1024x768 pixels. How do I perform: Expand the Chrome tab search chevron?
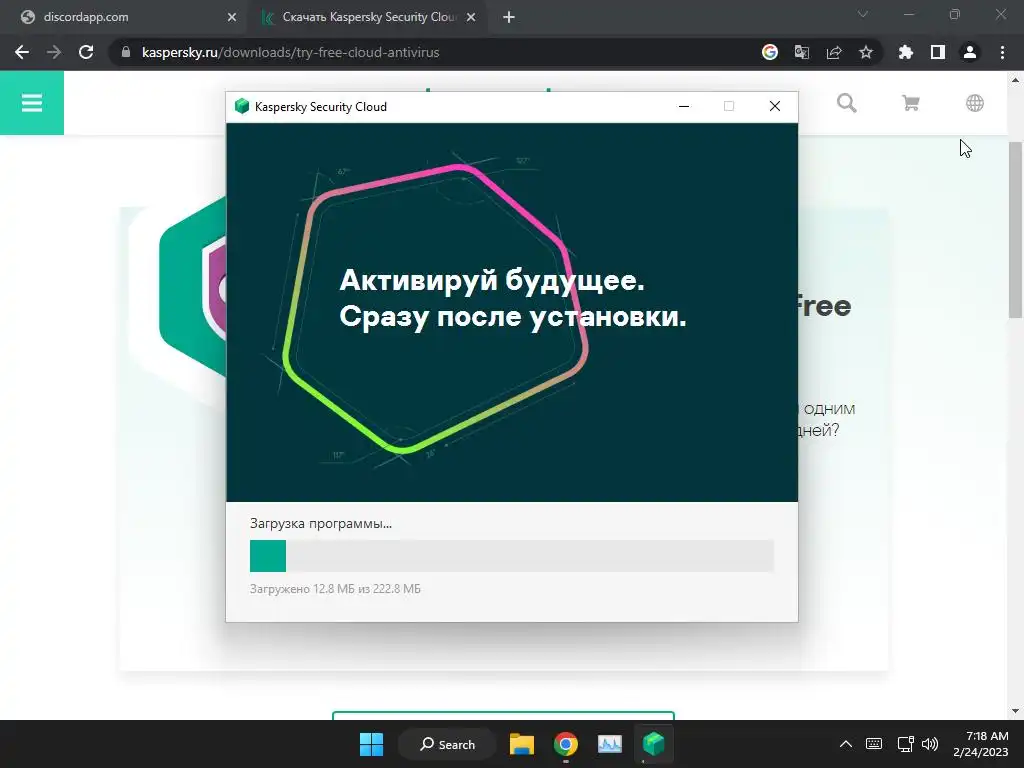tap(863, 14)
